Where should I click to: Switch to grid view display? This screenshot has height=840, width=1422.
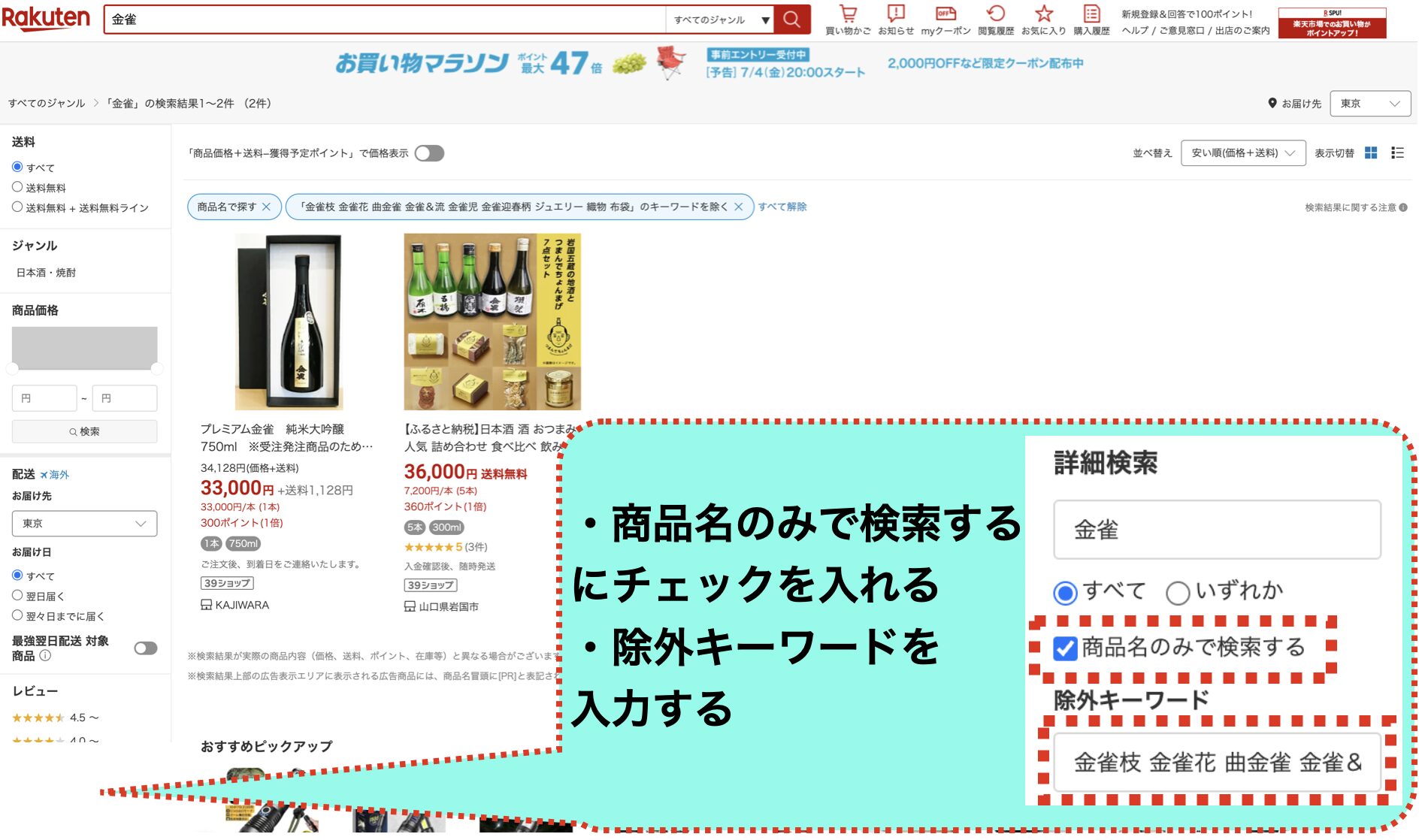[1371, 153]
